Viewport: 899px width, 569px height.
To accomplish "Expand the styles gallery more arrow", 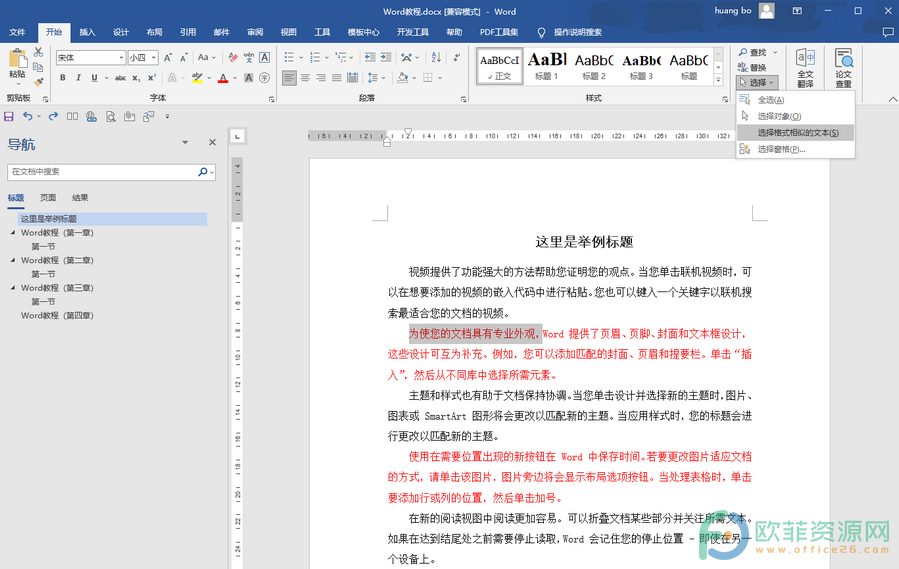I will tap(718, 80).
